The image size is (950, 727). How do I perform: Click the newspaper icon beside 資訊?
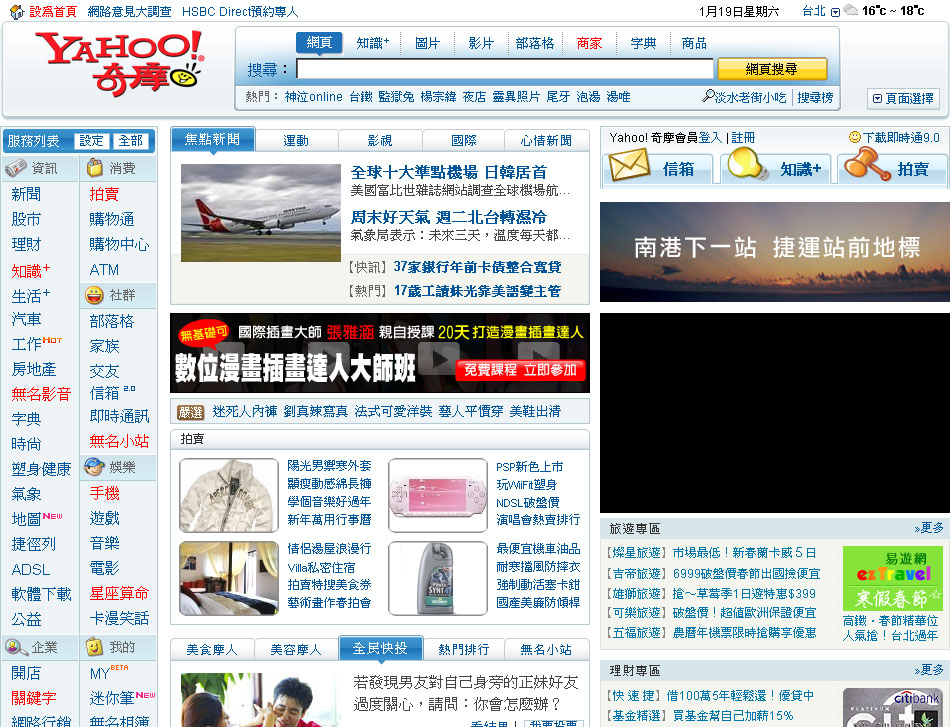point(16,168)
